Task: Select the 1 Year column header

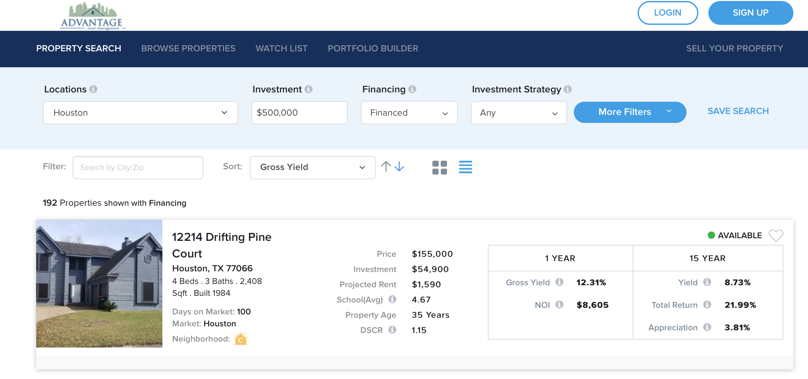Action: coord(560,258)
